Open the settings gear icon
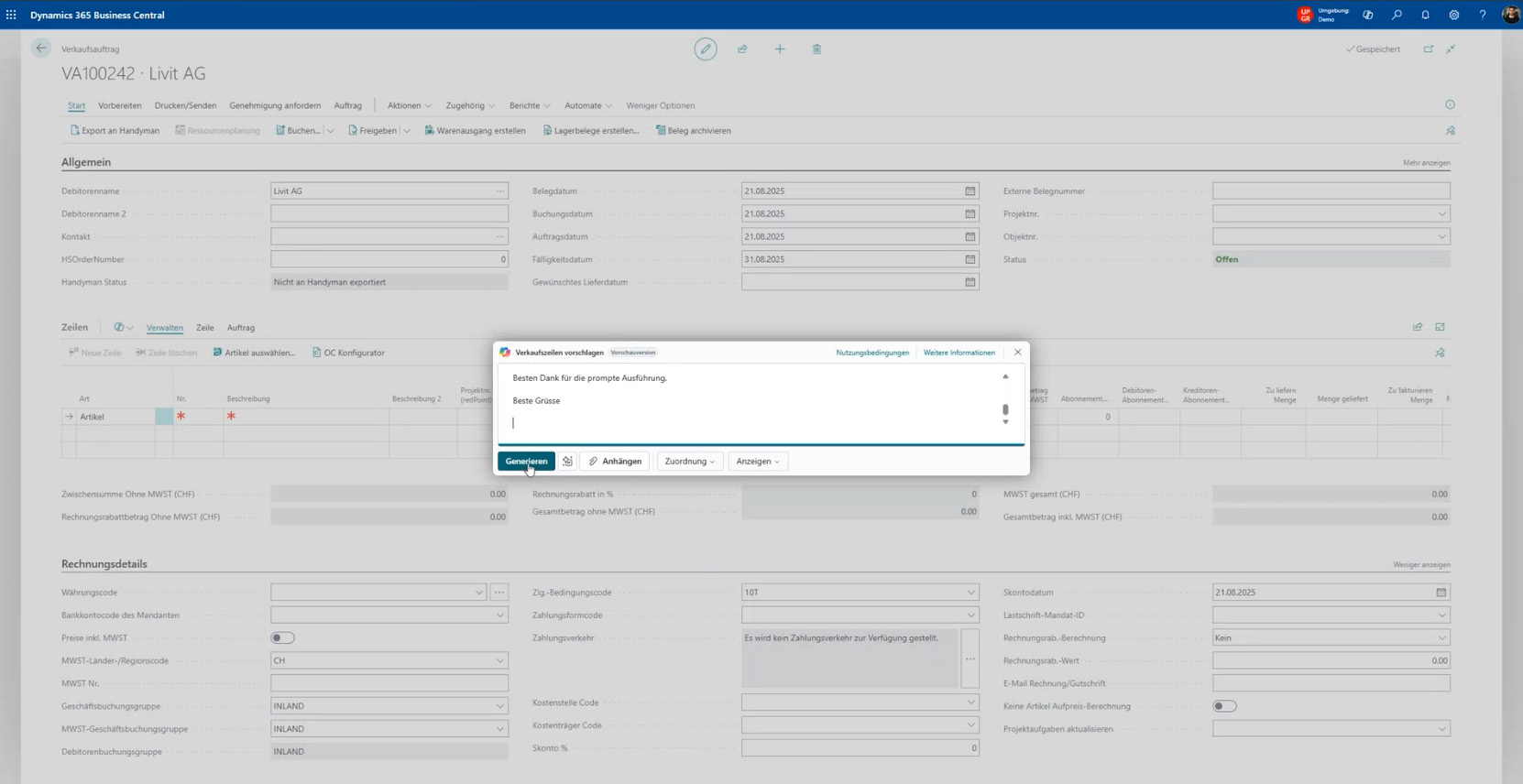This screenshot has width=1523, height=784. (1453, 15)
